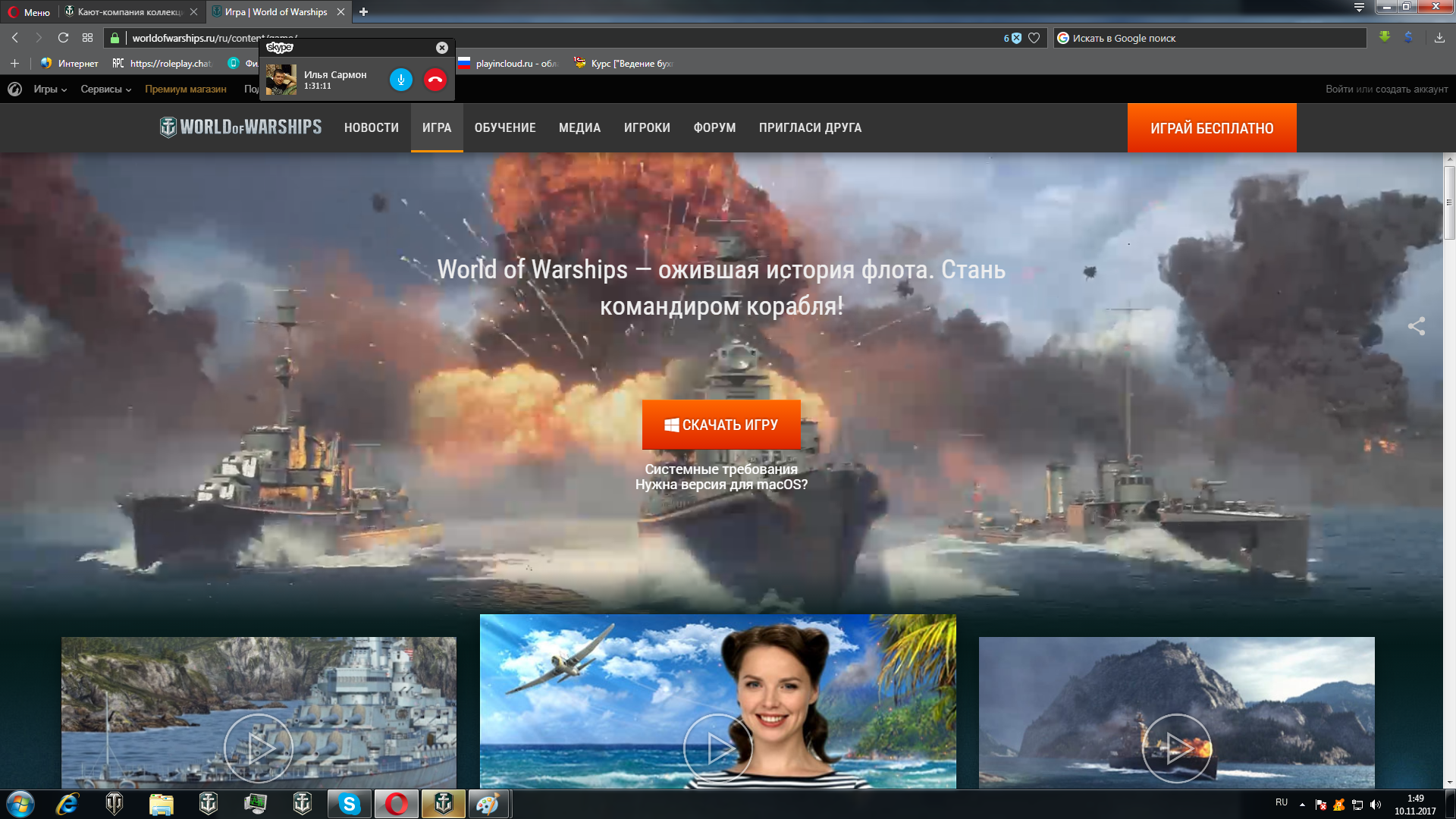Open the Speed Dial grid icon
The width and height of the screenshot is (1456, 819).
coord(88,38)
